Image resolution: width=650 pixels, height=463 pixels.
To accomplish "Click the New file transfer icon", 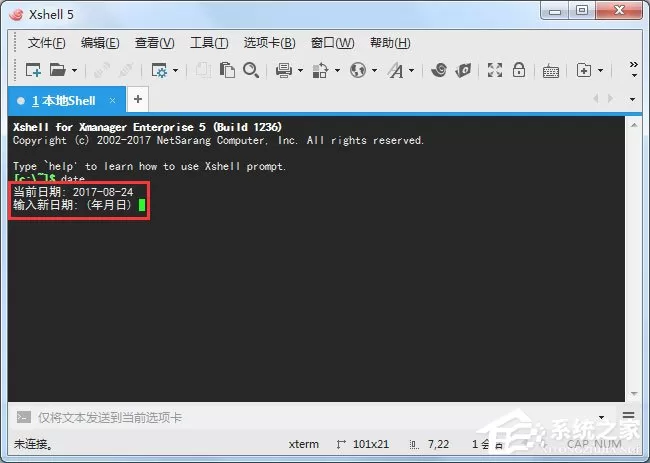I will (x=584, y=70).
